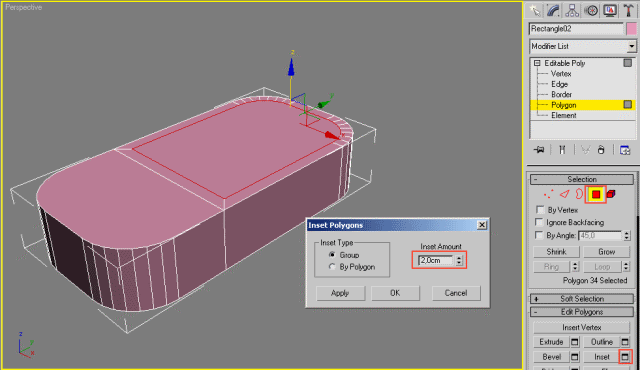Select Edge sub-object icon in Selection
This screenshot has height=370, width=640.
[564, 194]
